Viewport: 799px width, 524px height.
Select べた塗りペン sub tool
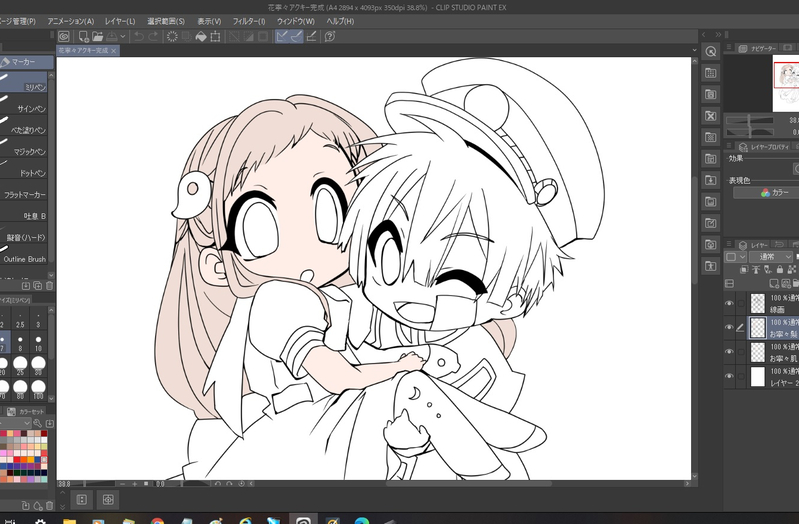[24, 125]
